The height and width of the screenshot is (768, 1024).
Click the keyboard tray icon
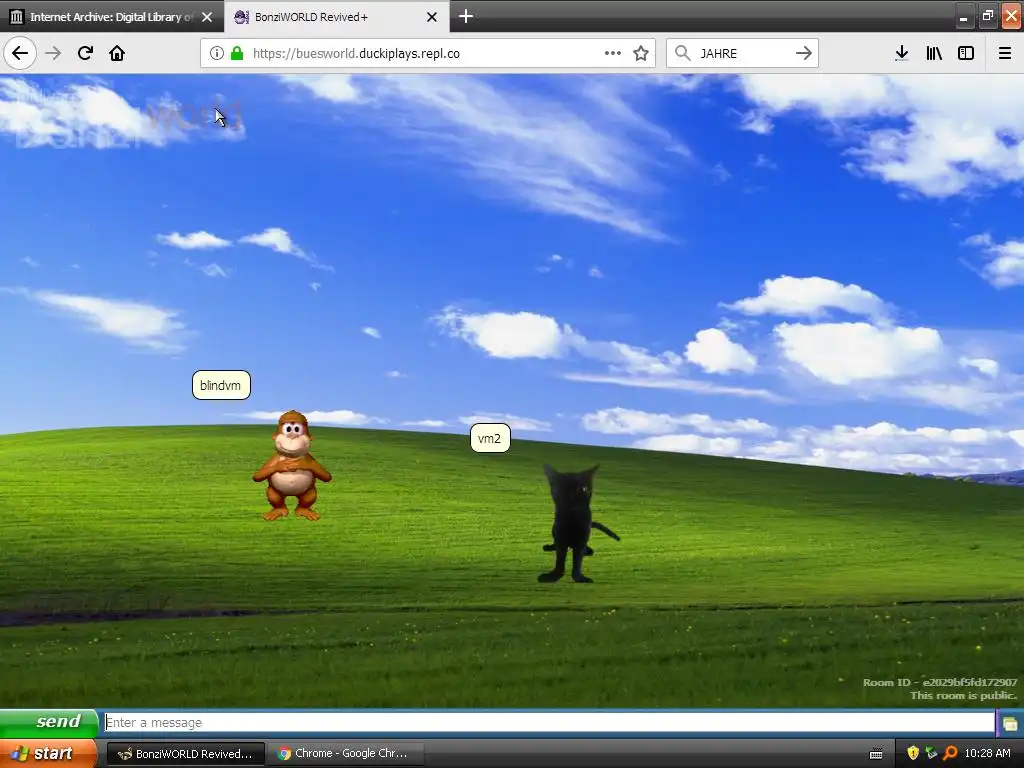click(x=876, y=754)
